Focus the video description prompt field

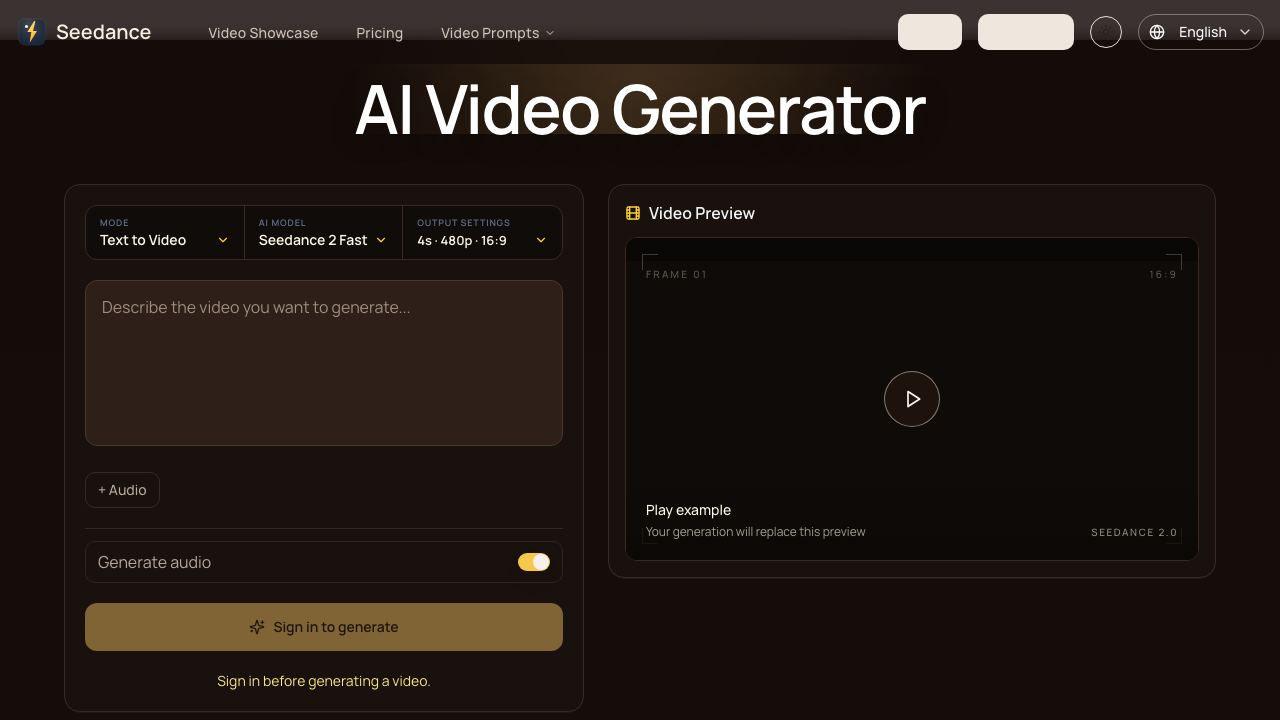tap(324, 363)
